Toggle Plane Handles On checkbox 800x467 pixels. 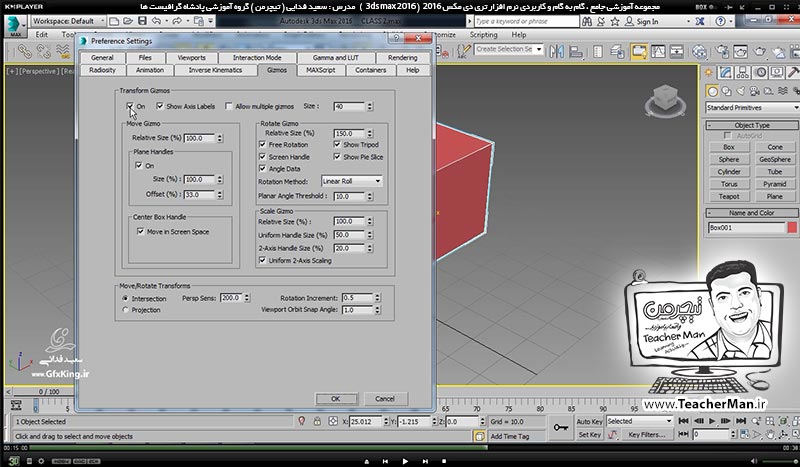click(x=139, y=165)
